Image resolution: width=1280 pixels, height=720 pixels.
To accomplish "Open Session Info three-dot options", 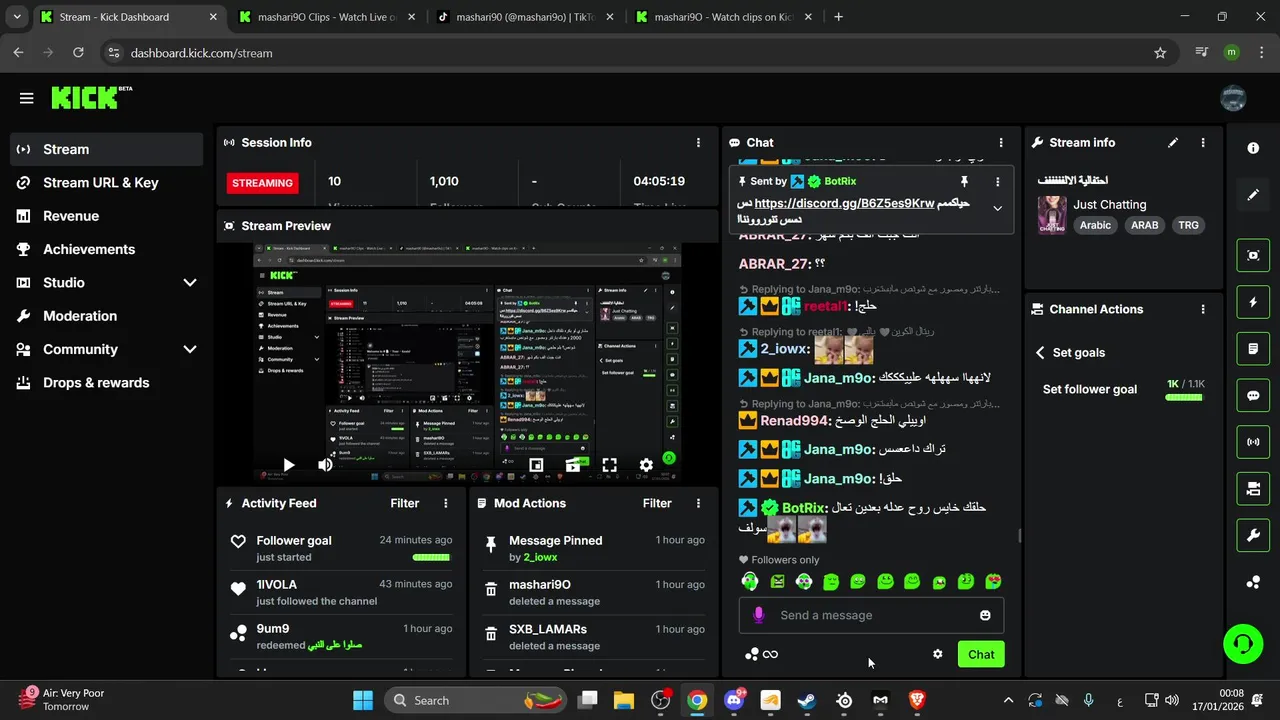I will [x=698, y=143].
